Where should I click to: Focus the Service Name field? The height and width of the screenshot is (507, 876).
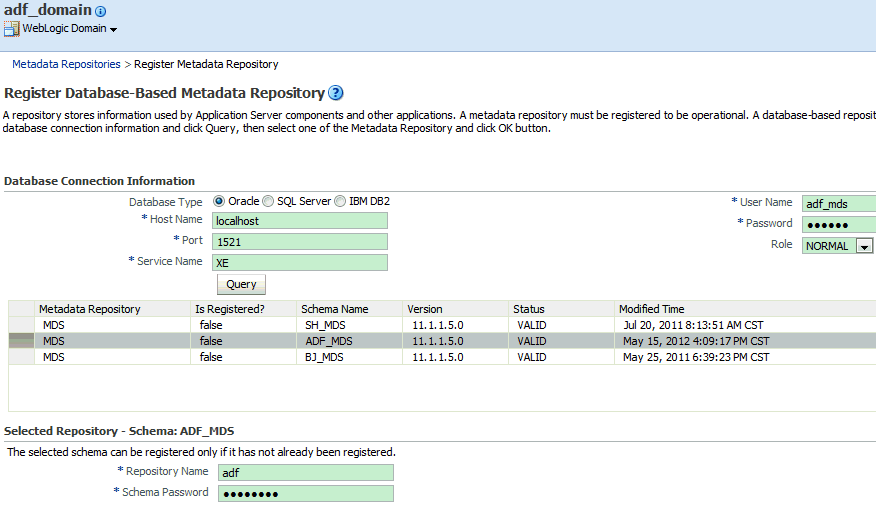point(300,262)
